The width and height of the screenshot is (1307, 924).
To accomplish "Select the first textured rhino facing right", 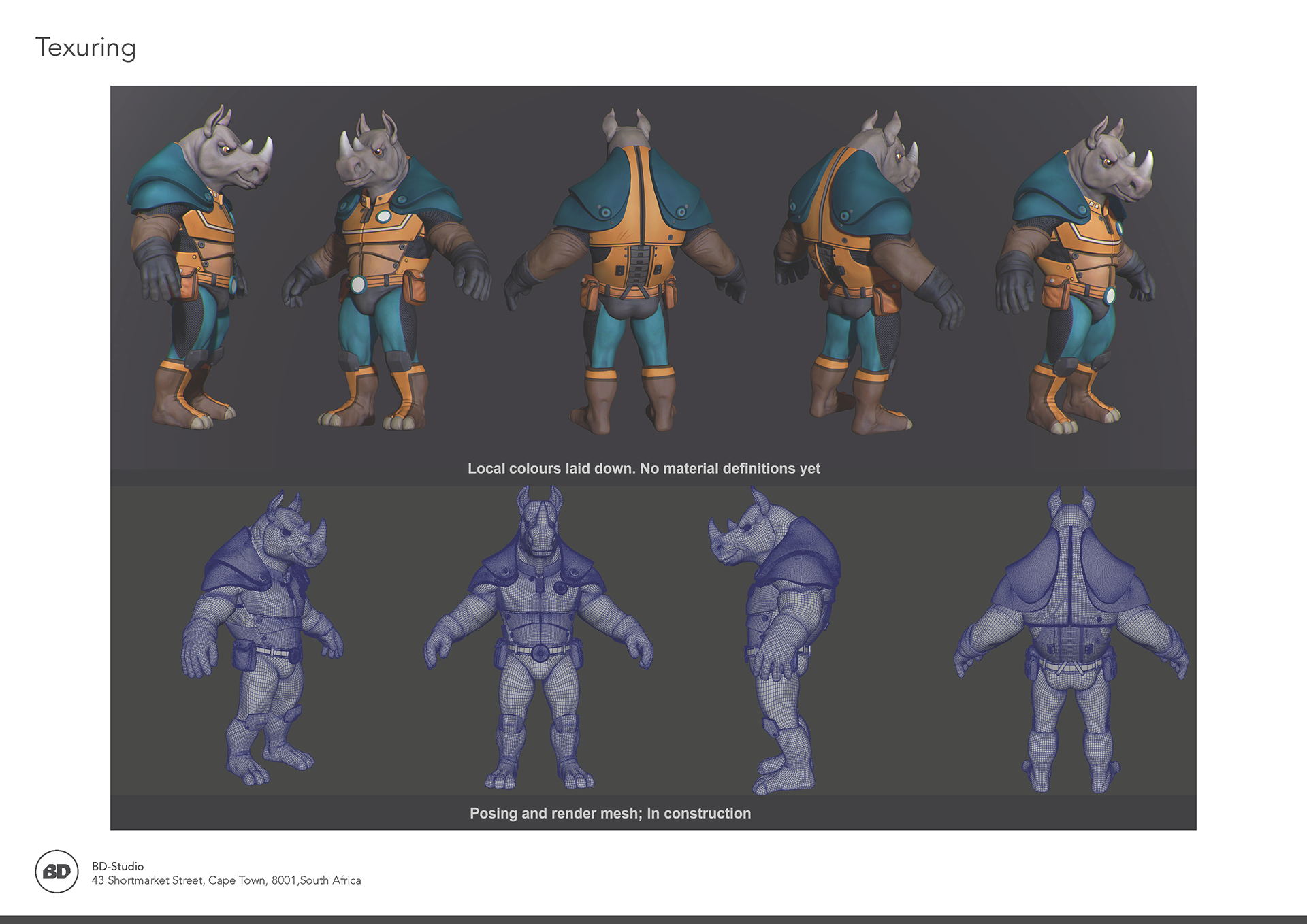I will tap(200, 267).
